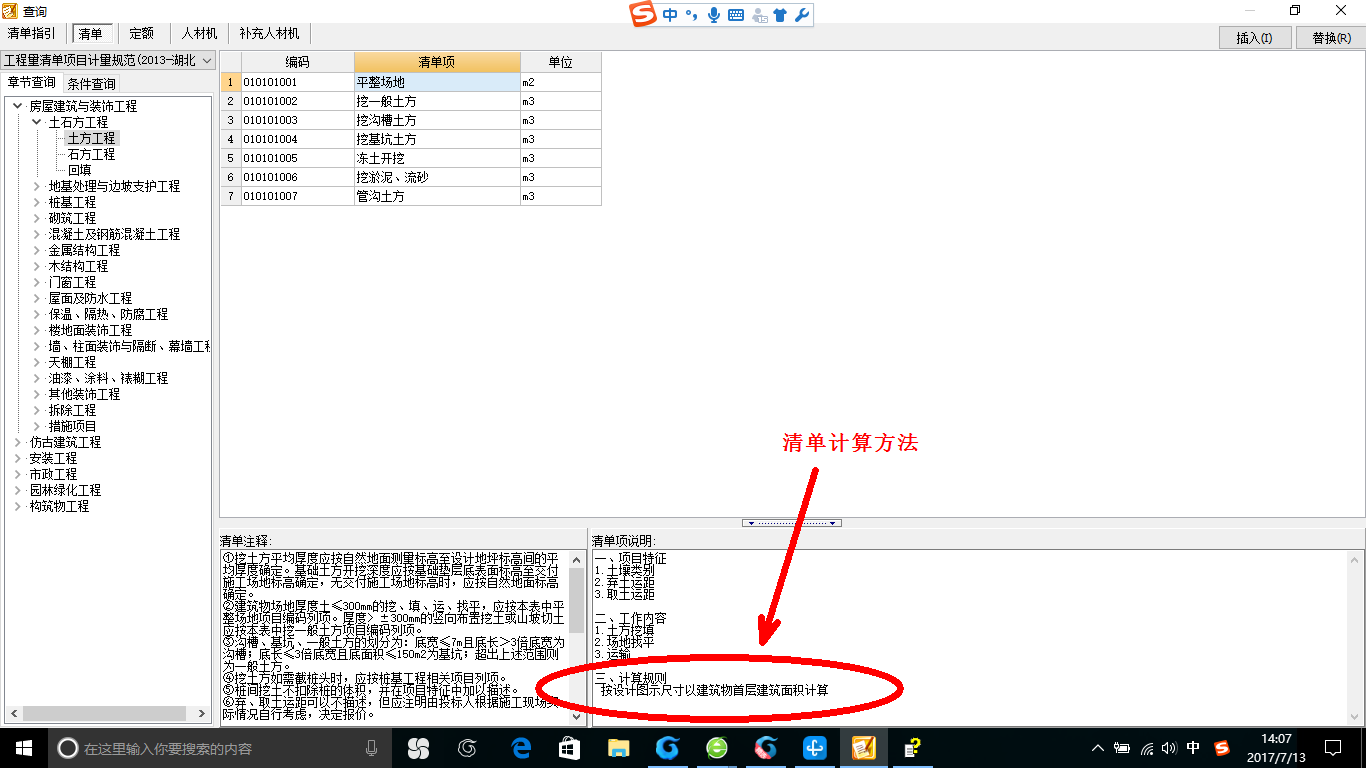Click the Sogou user account icon
The width and height of the screenshot is (1366, 768).
[x=759, y=15]
